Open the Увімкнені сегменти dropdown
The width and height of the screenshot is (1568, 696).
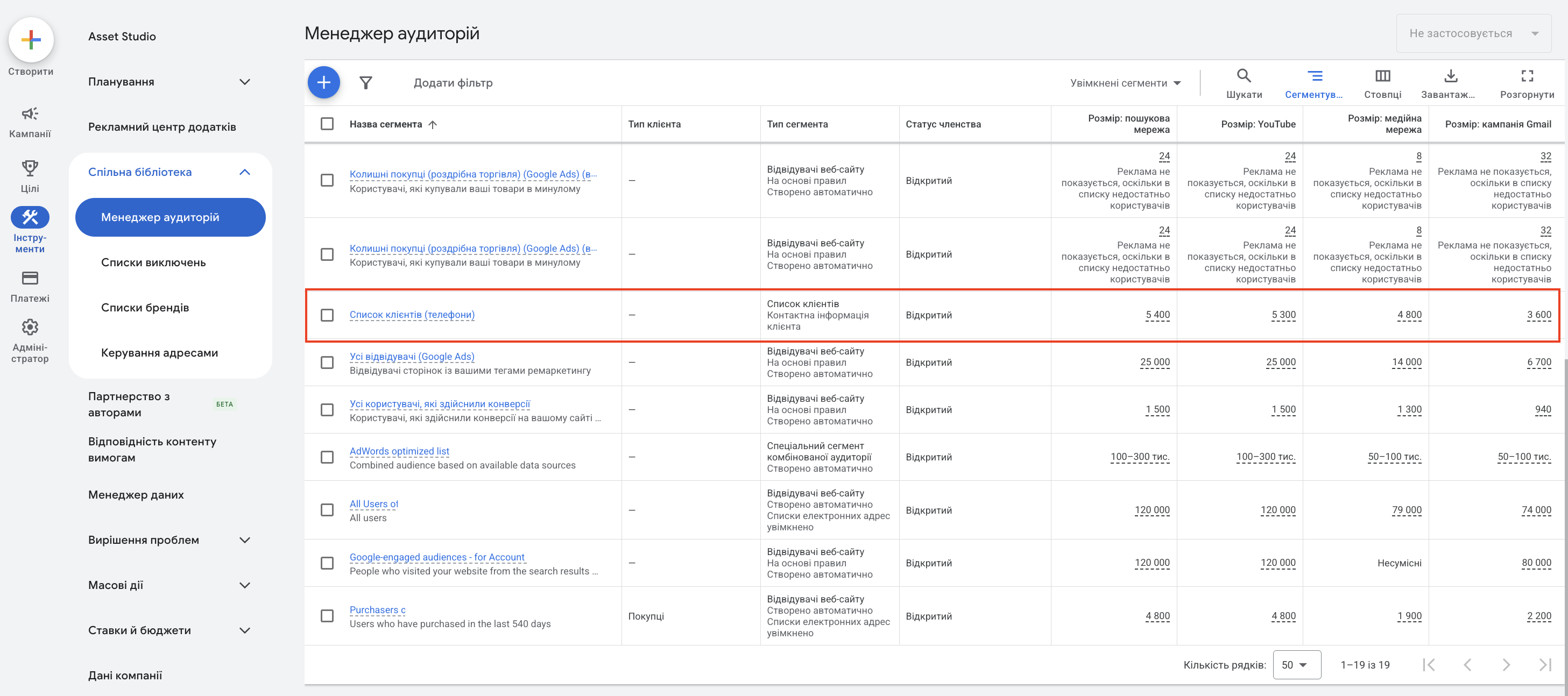tap(1125, 83)
